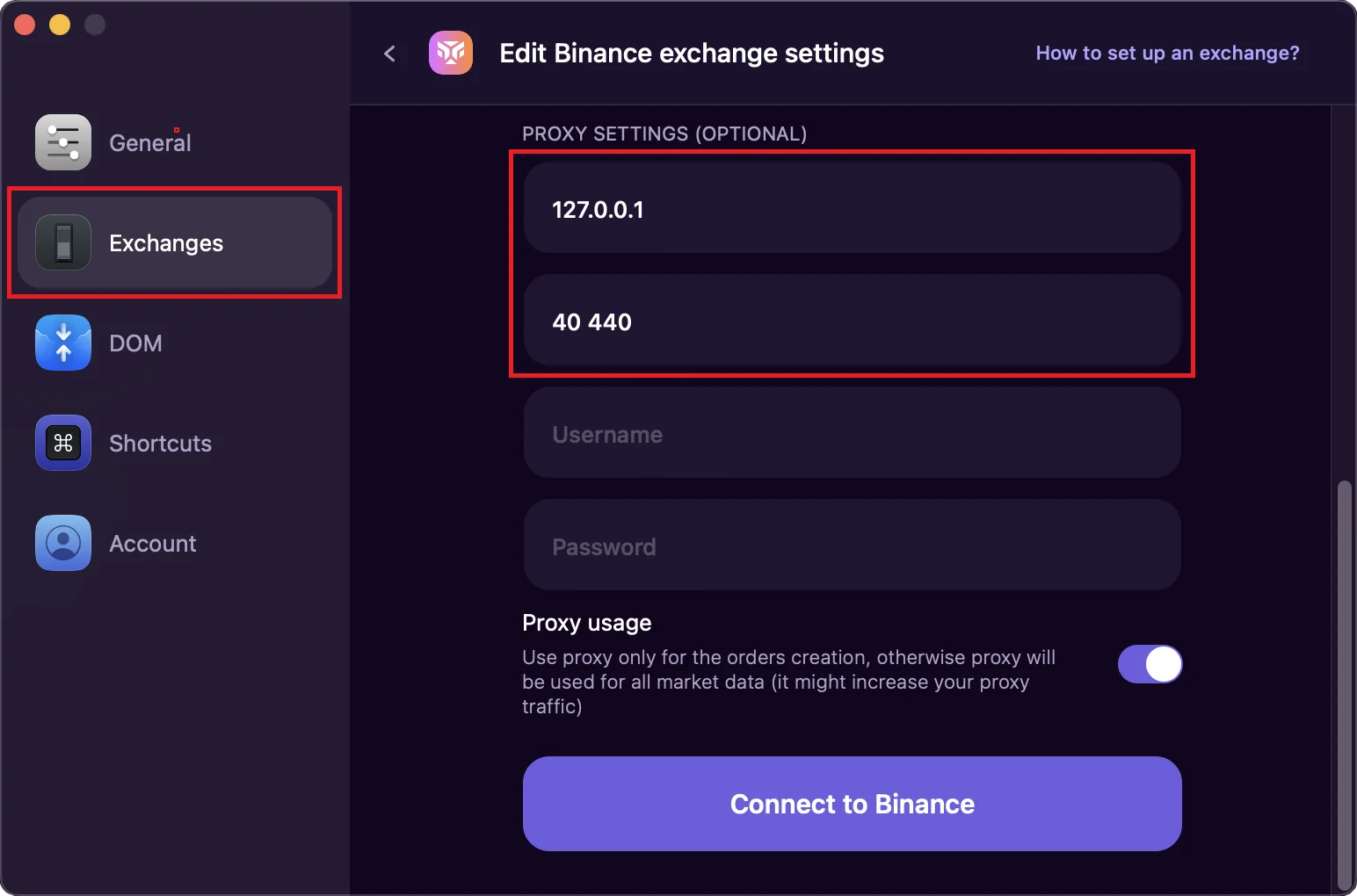
Task: Focus the proxy Username field
Action: click(852, 434)
